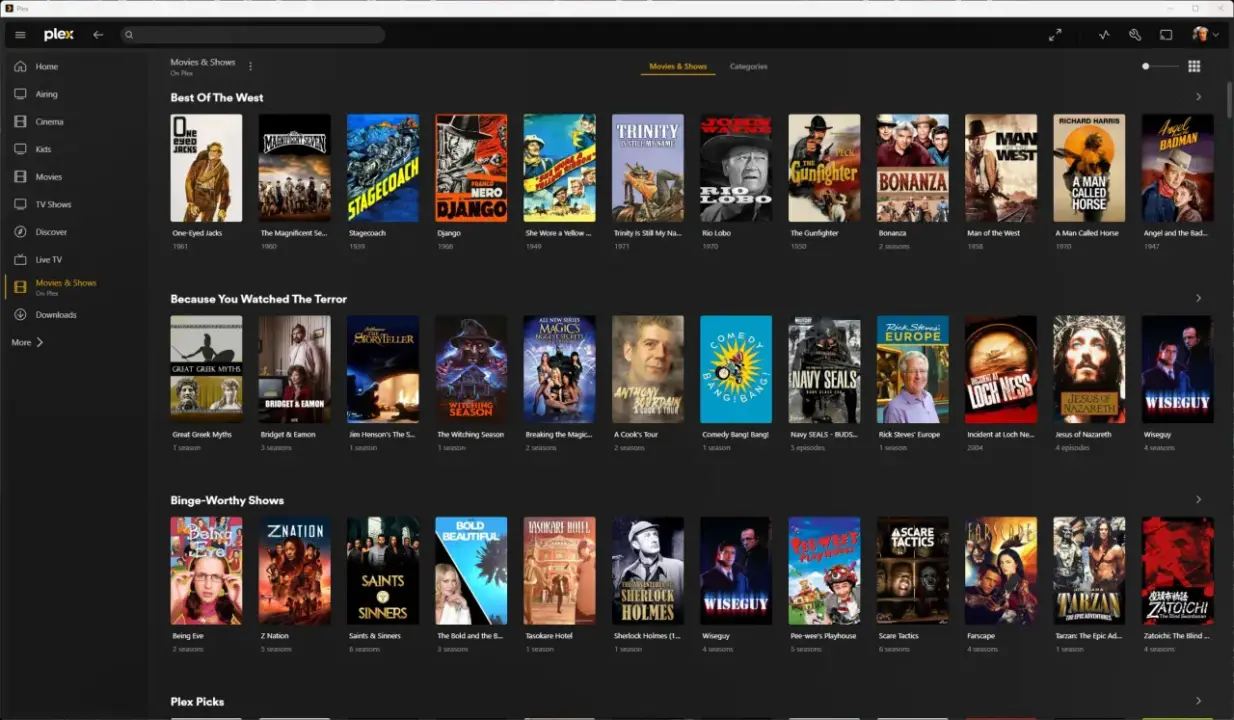Click the Movies & Shows film icon in sidebar
1234x720 pixels.
tap(20, 287)
